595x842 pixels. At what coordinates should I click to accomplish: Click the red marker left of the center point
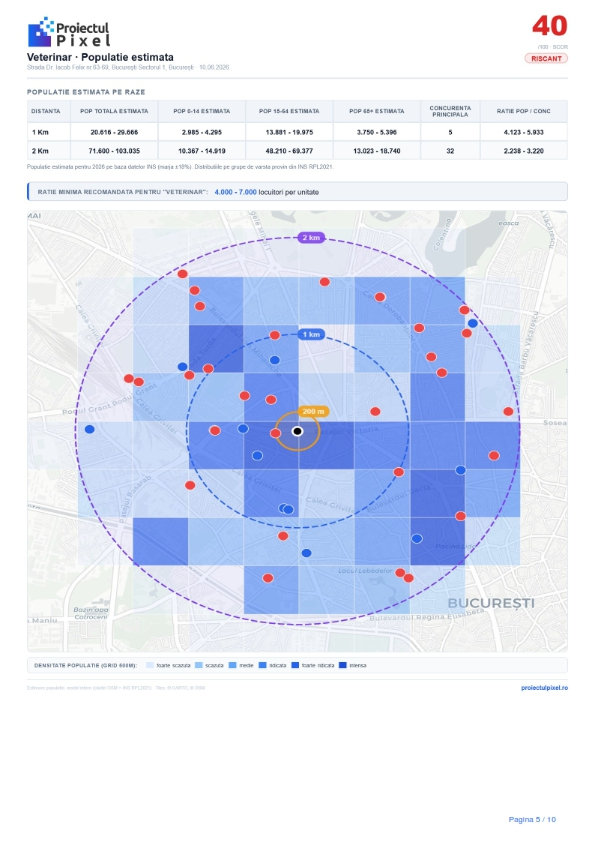(x=275, y=433)
